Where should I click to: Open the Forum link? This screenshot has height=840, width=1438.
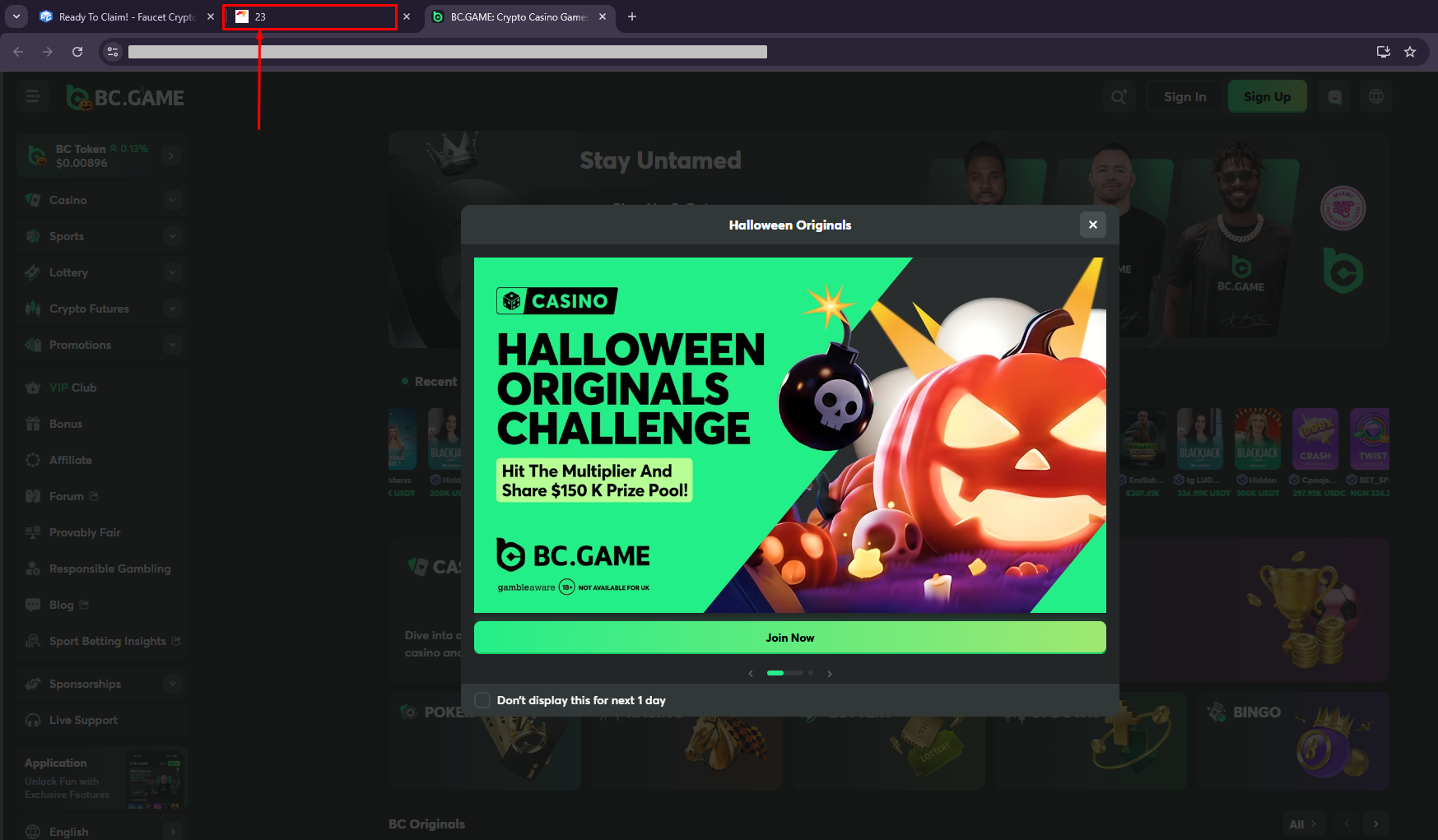pos(67,496)
